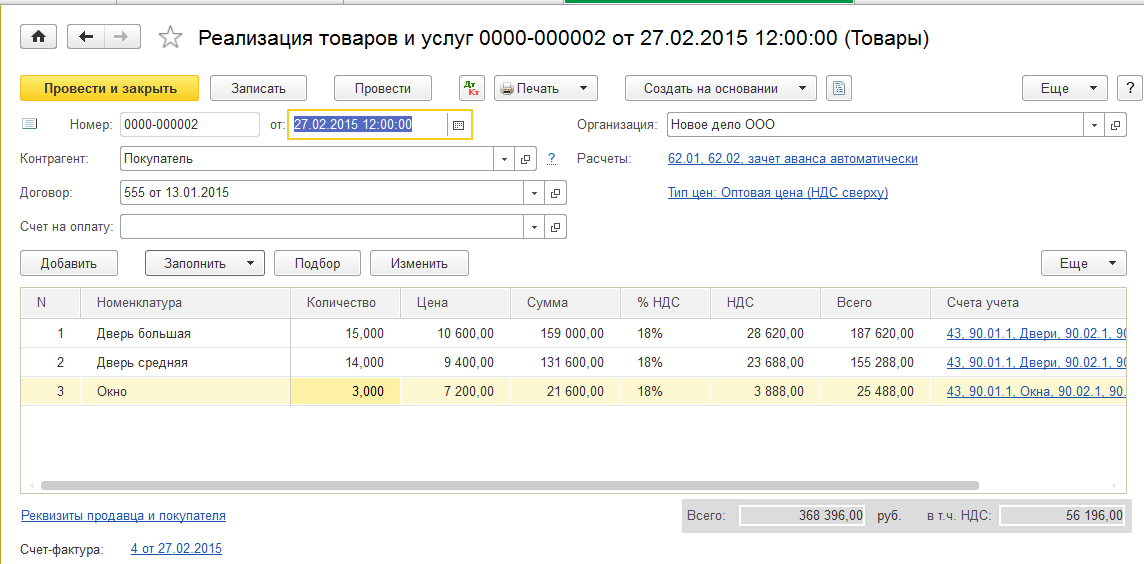Click the blue question mark near Контрагент

click(x=552, y=158)
